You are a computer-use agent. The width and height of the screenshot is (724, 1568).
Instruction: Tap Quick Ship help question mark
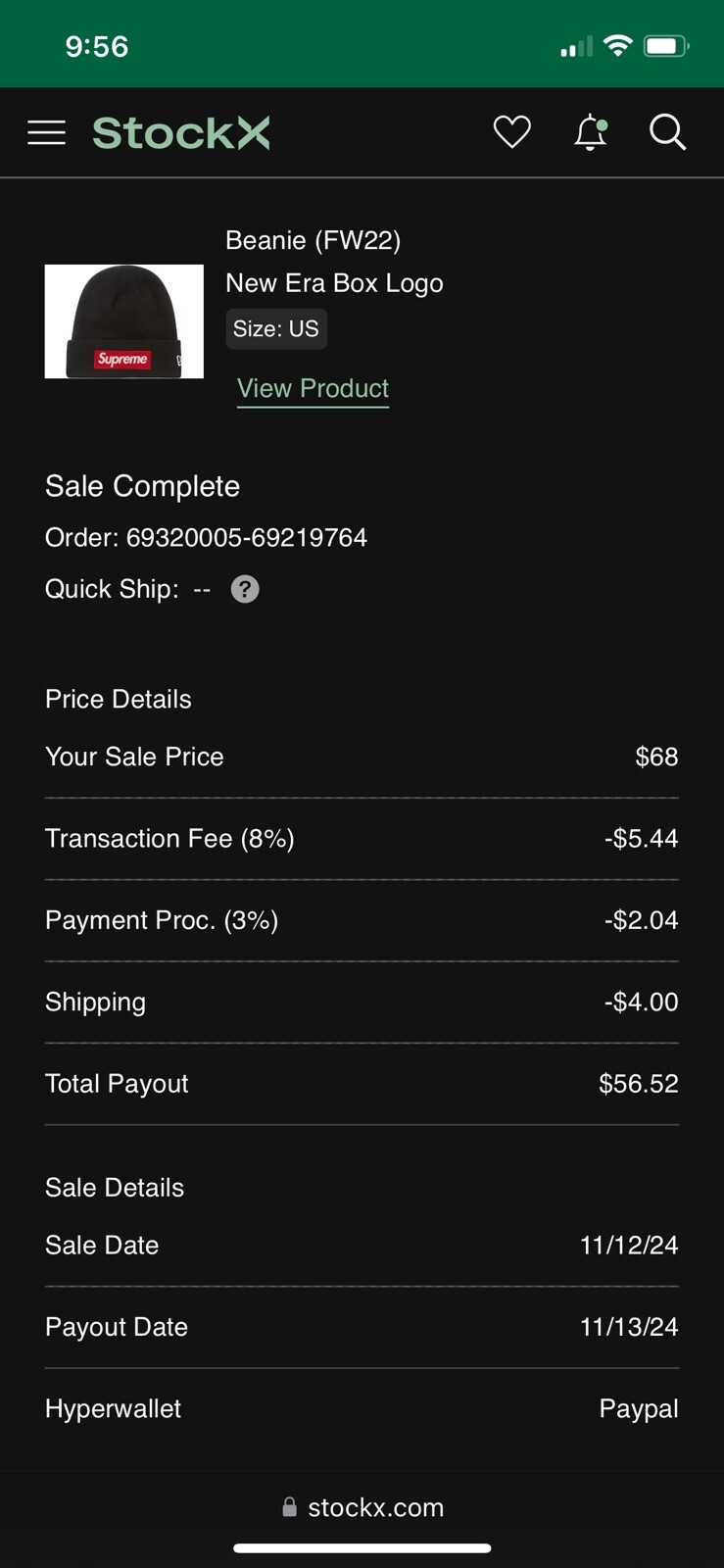coord(245,589)
